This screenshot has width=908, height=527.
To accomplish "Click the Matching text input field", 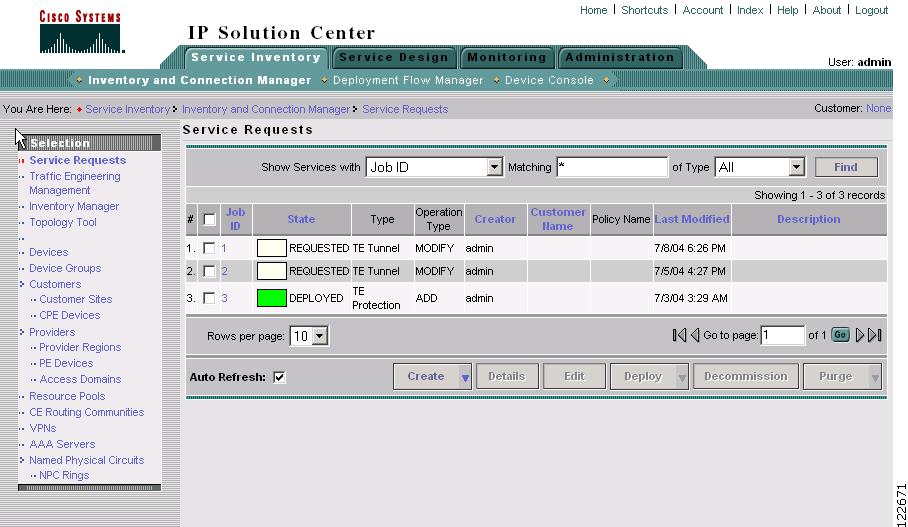I will pyautogui.click(x=612, y=167).
